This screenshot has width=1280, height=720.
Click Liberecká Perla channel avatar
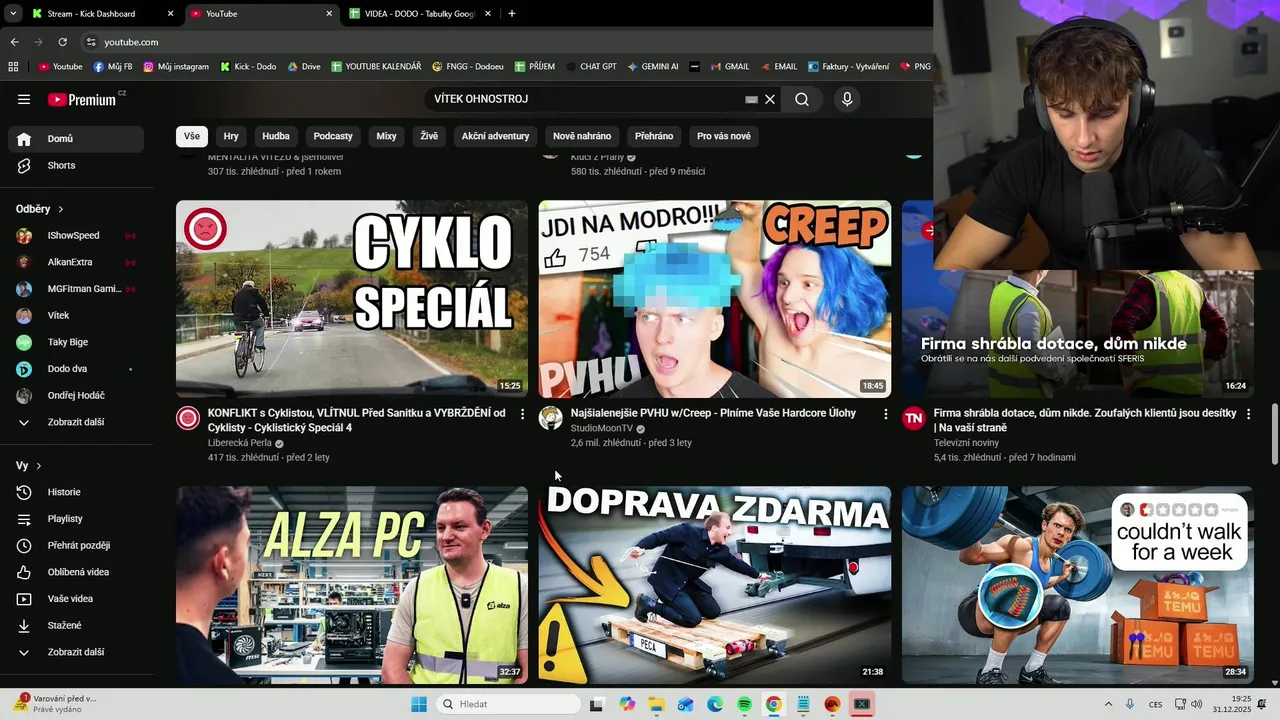tap(188, 418)
